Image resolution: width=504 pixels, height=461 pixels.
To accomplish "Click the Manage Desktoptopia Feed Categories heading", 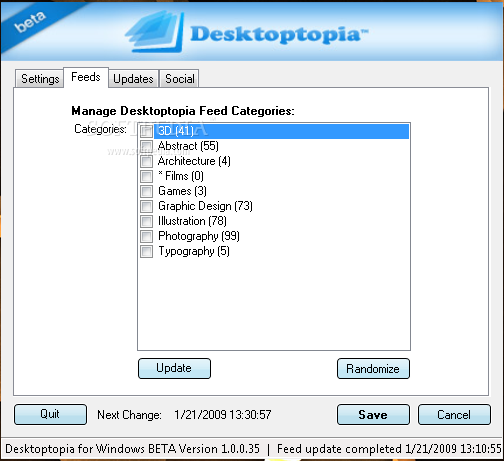I will (x=183, y=111).
